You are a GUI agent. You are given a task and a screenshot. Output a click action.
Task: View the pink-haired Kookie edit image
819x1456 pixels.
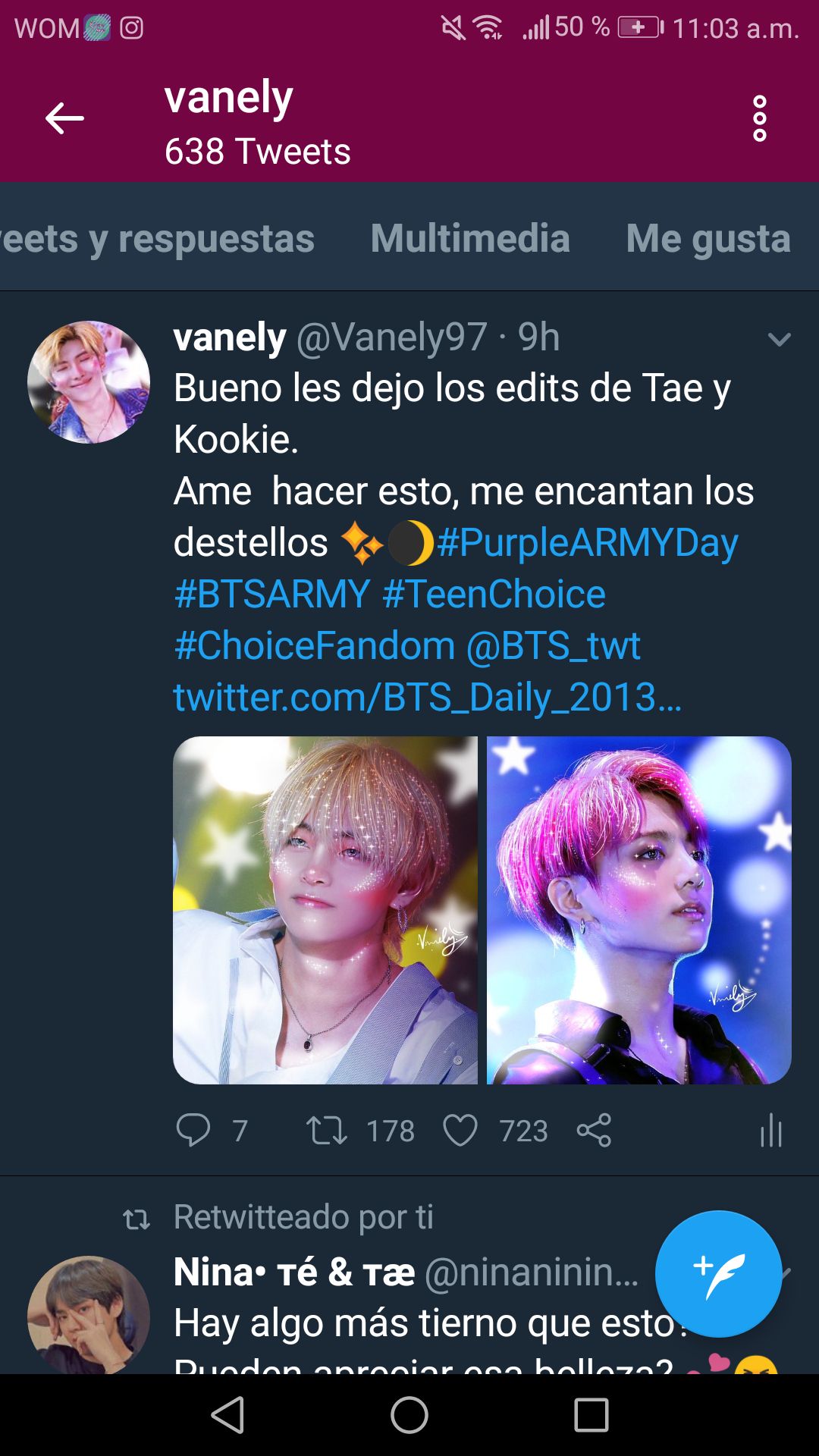coord(639,910)
